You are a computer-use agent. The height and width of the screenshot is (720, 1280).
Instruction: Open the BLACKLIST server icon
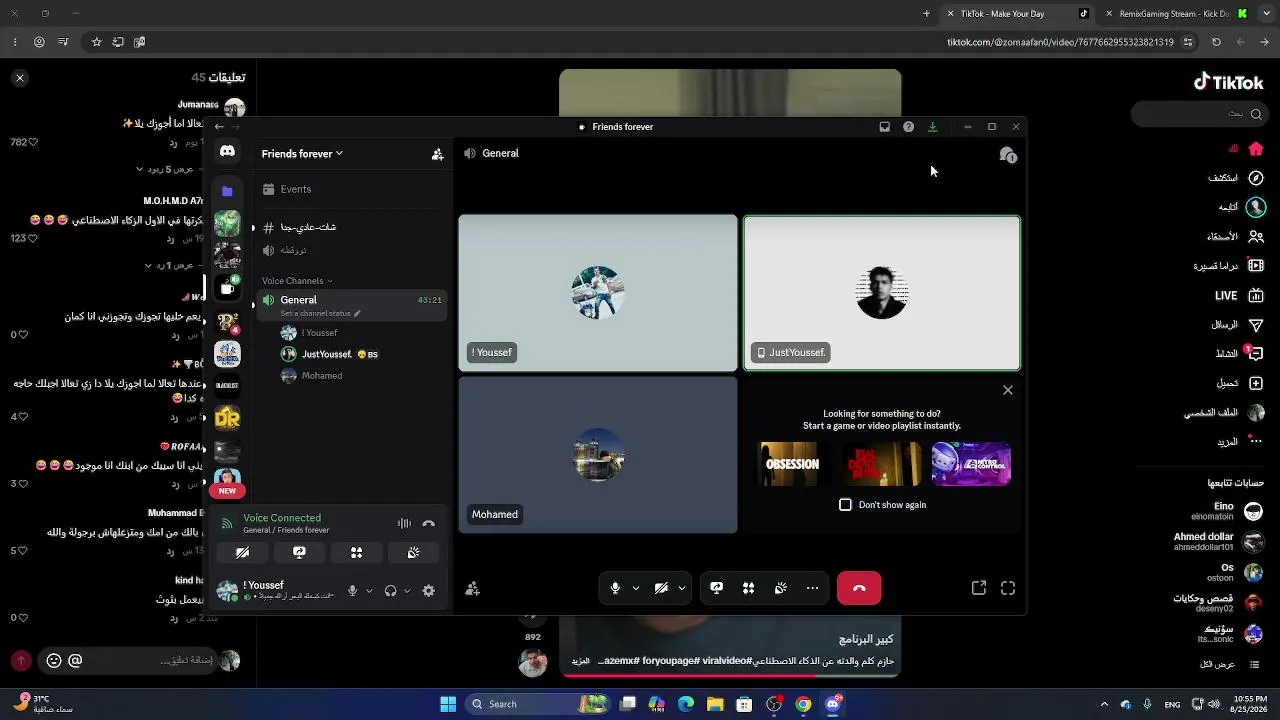pos(227,385)
